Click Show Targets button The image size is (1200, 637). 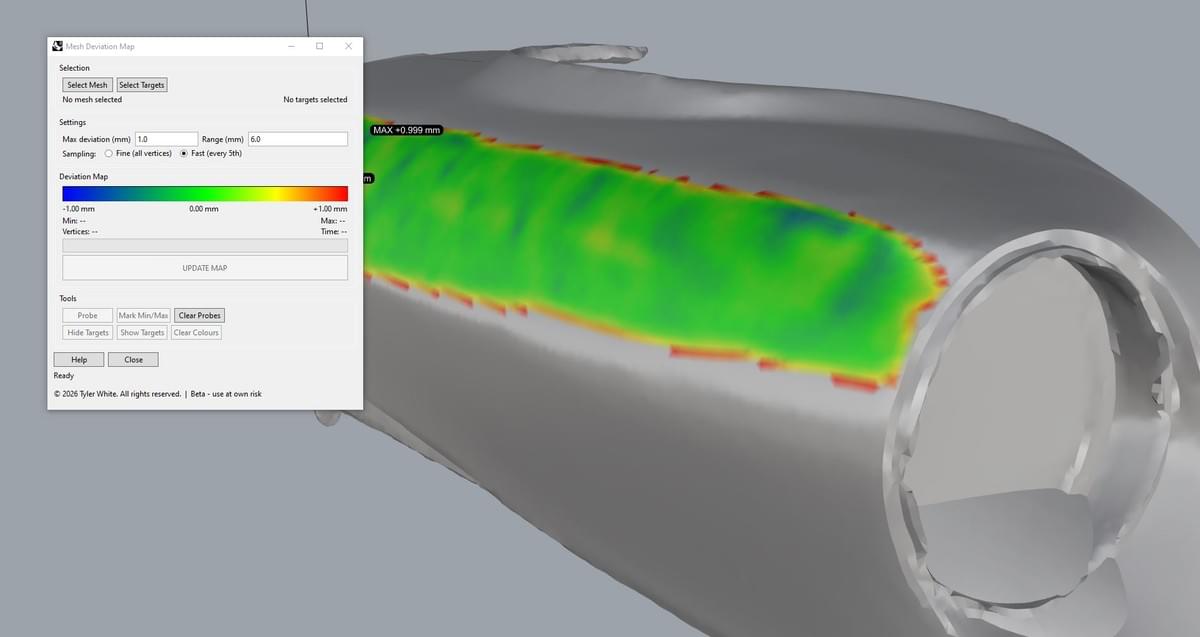tap(142, 332)
